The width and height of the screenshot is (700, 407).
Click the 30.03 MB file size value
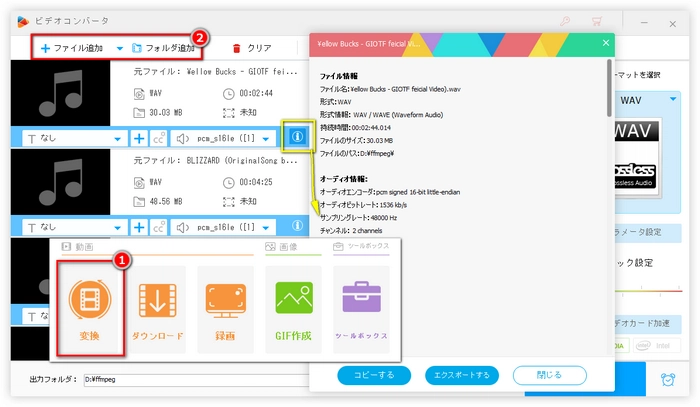[166, 112]
